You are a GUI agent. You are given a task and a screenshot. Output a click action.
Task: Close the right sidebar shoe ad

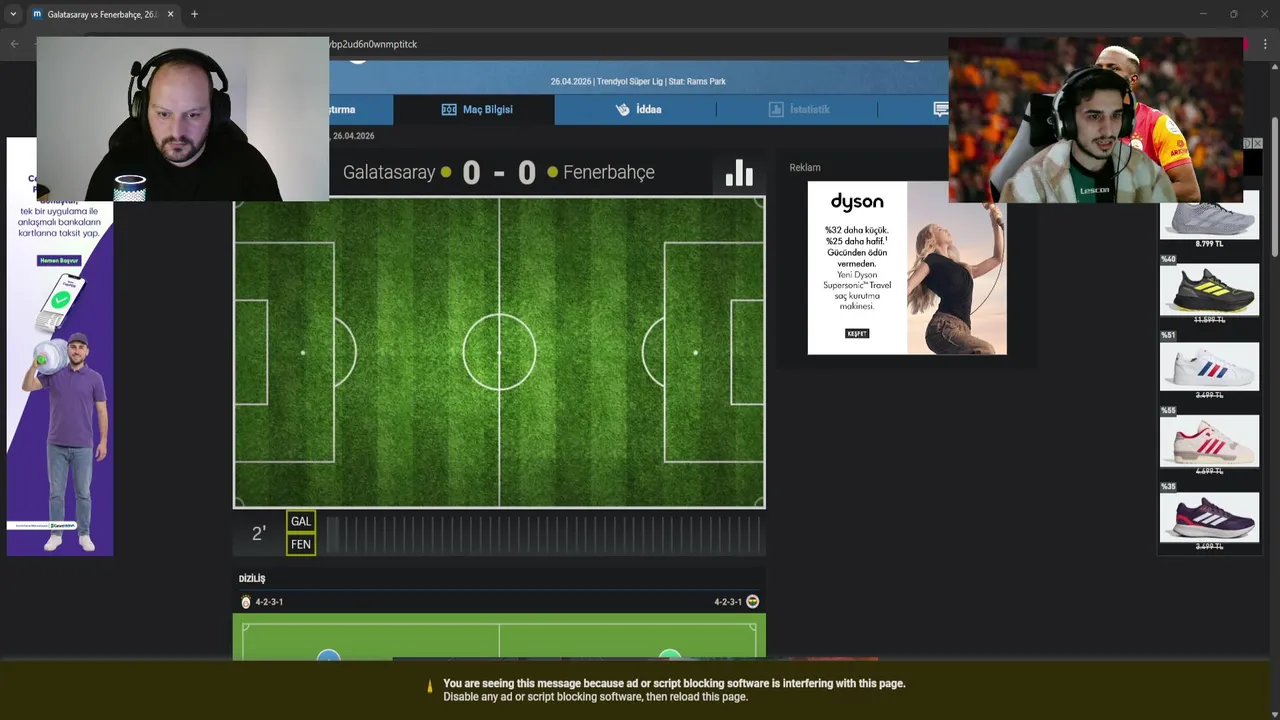1257,144
